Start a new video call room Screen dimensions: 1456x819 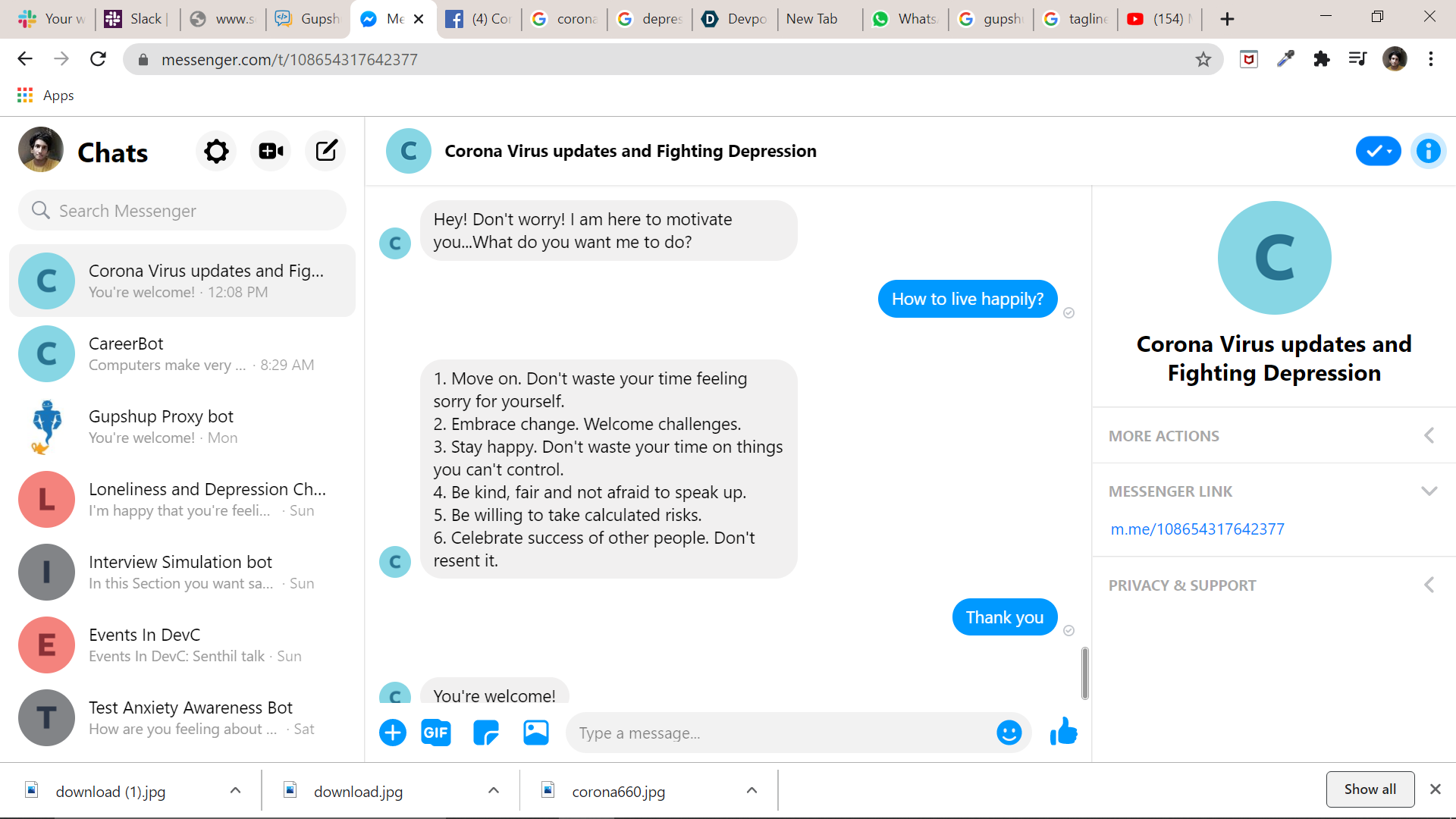(x=271, y=152)
